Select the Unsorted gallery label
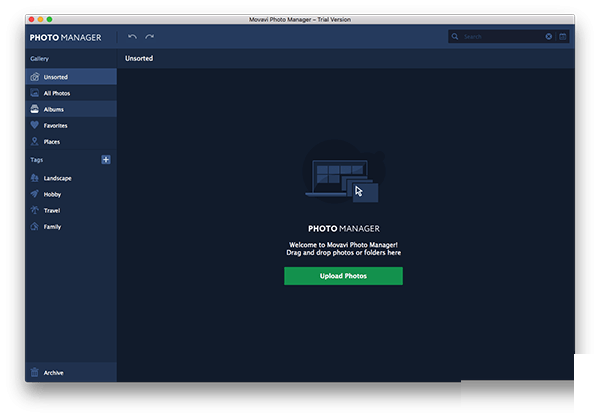 (x=56, y=77)
